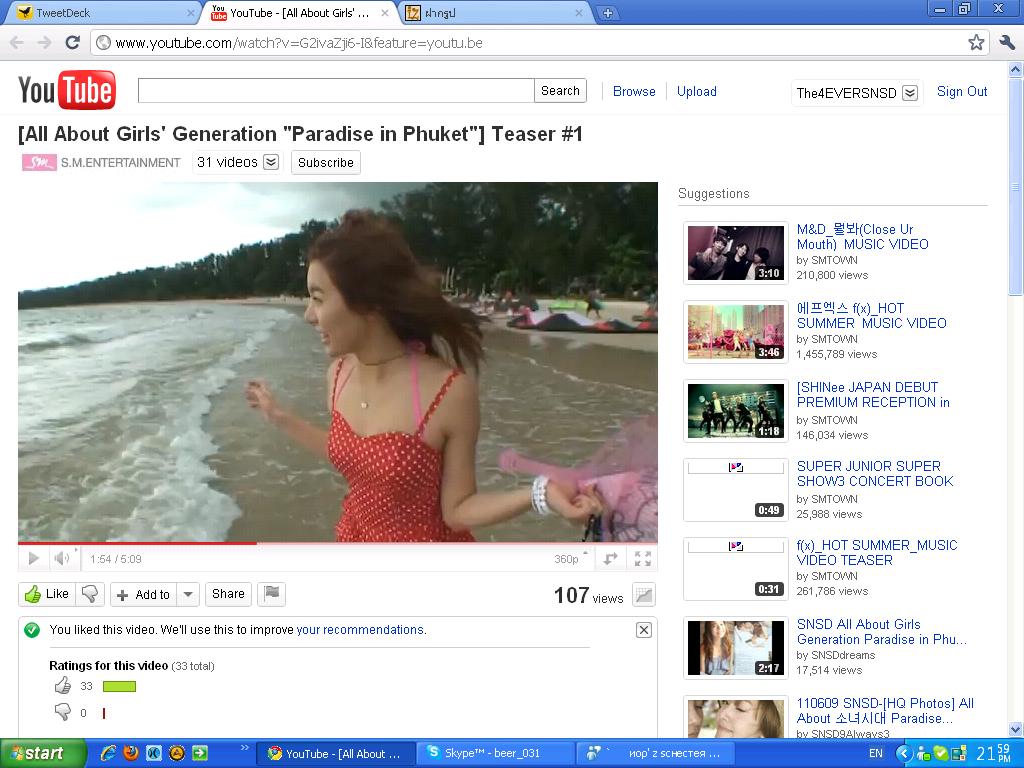Click the scrollbar down arrow

[x=1016, y=729]
